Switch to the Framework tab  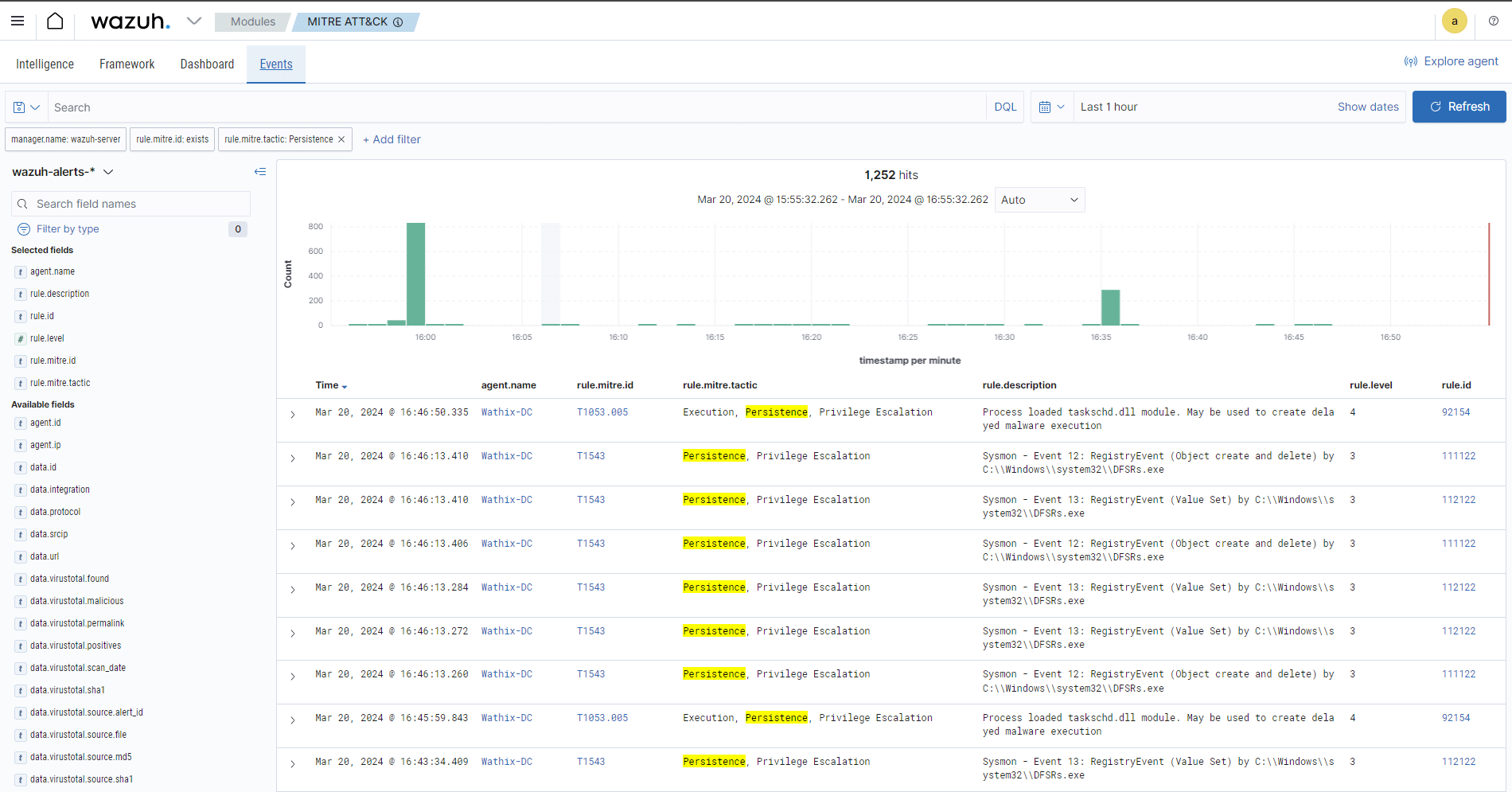click(x=127, y=64)
